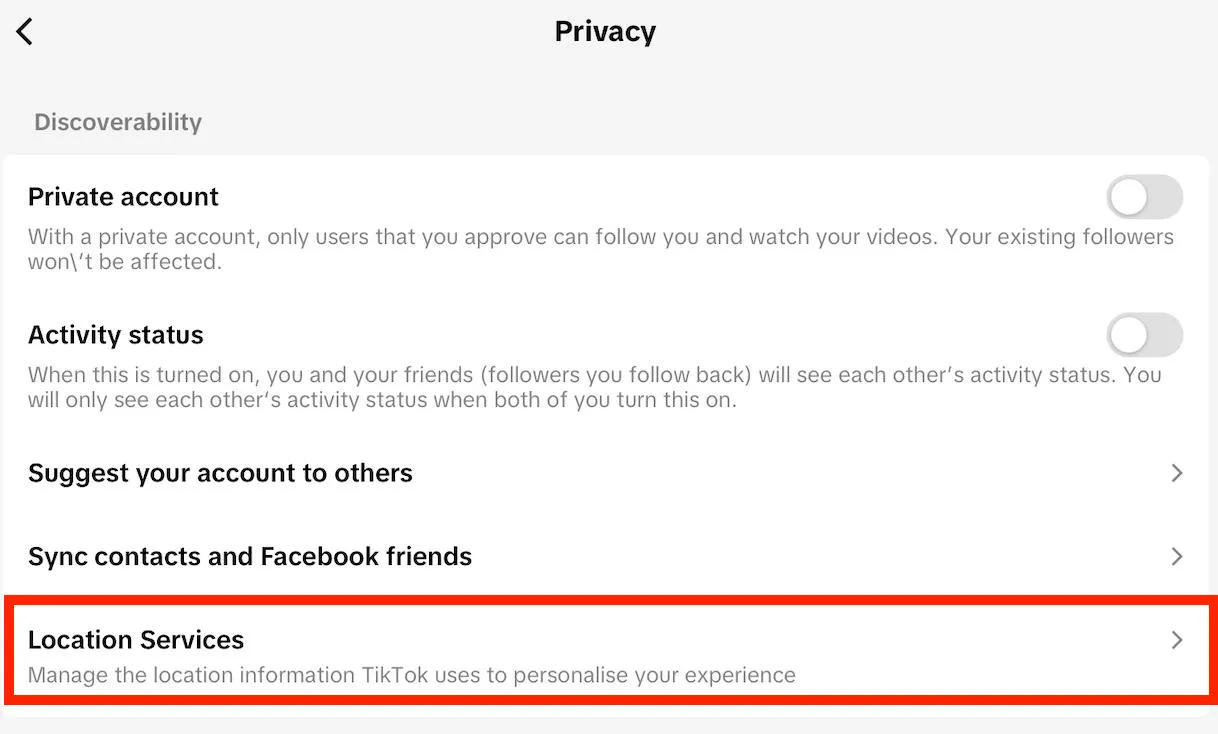Image resolution: width=1218 pixels, height=734 pixels.
Task: Click the Location Services description text
Action: [411, 675]
